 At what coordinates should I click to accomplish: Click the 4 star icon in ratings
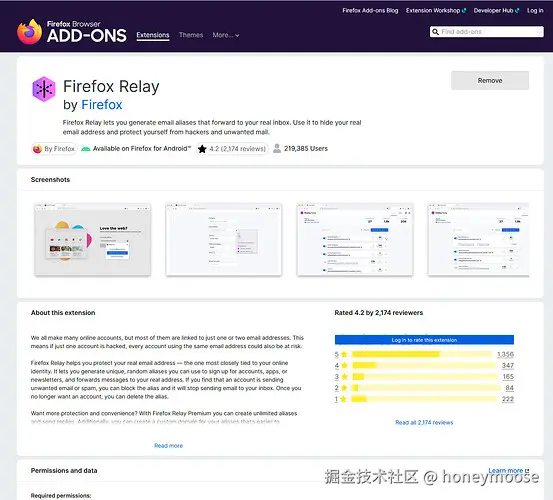coord(345,365)
